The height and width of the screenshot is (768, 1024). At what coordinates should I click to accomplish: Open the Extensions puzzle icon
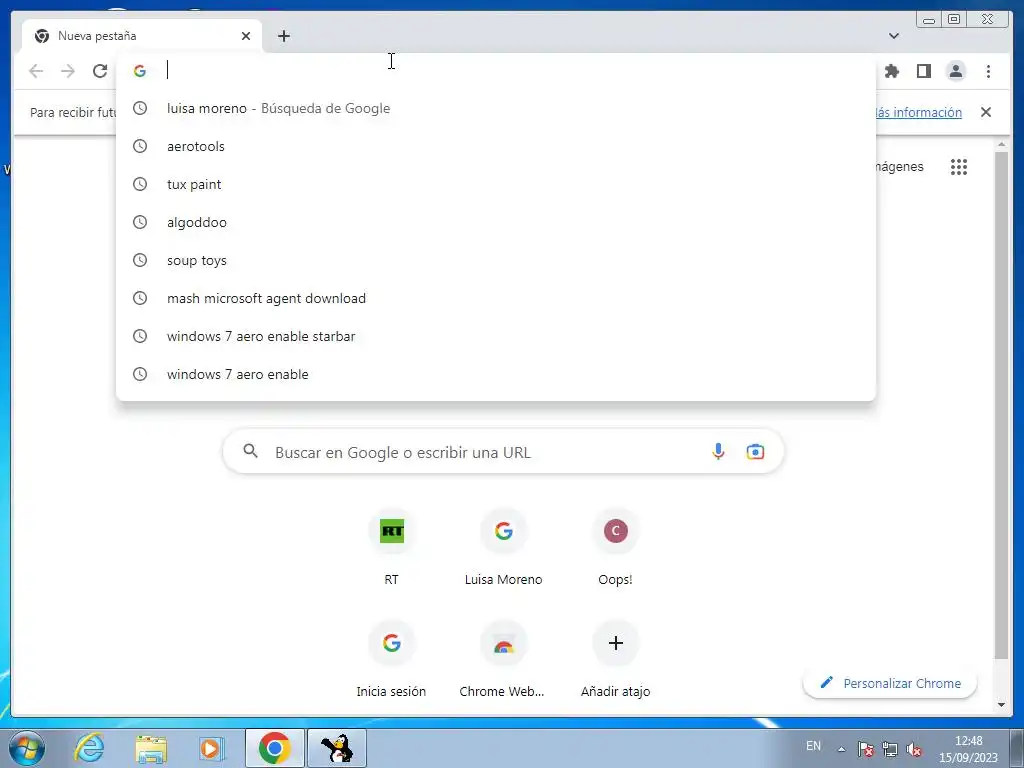891,71
